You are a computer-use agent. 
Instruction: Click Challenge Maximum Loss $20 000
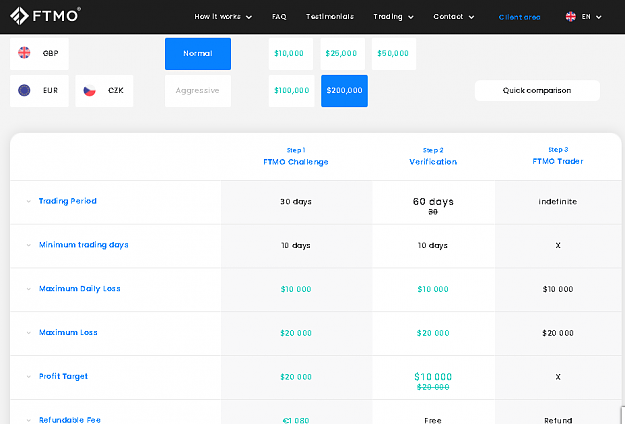(x=296, y=333)
